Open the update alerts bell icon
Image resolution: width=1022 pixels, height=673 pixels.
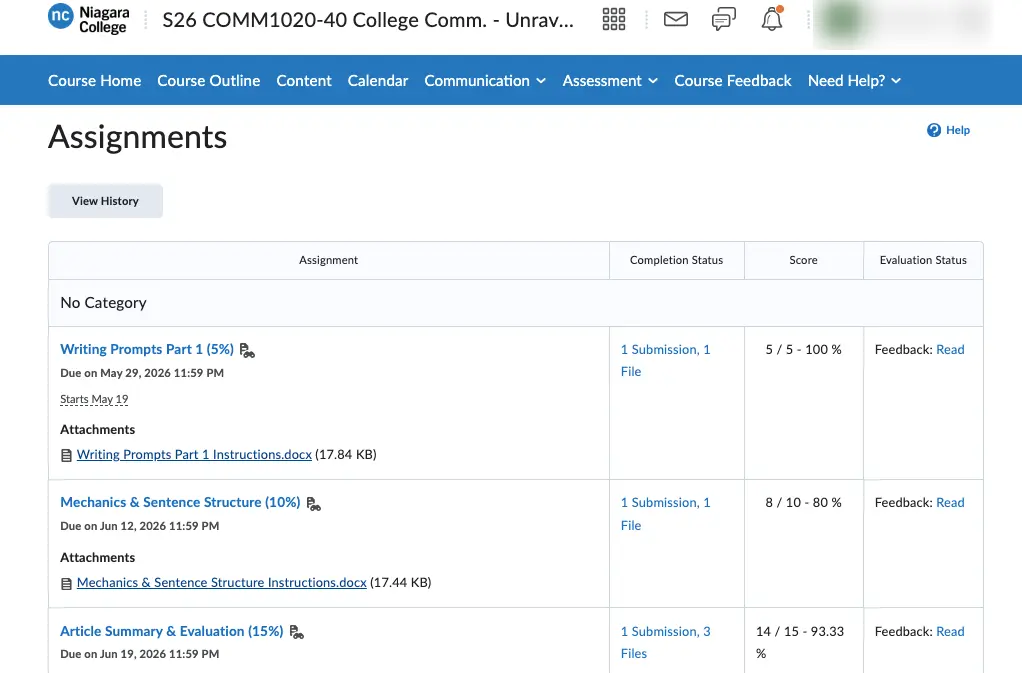(772, 19)
